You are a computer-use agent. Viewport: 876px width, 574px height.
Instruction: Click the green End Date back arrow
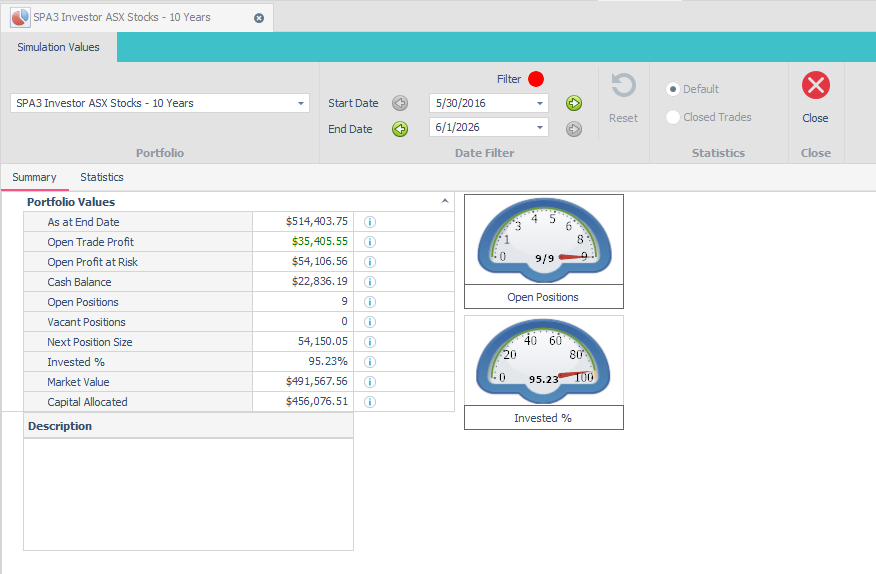coord(400,129)
